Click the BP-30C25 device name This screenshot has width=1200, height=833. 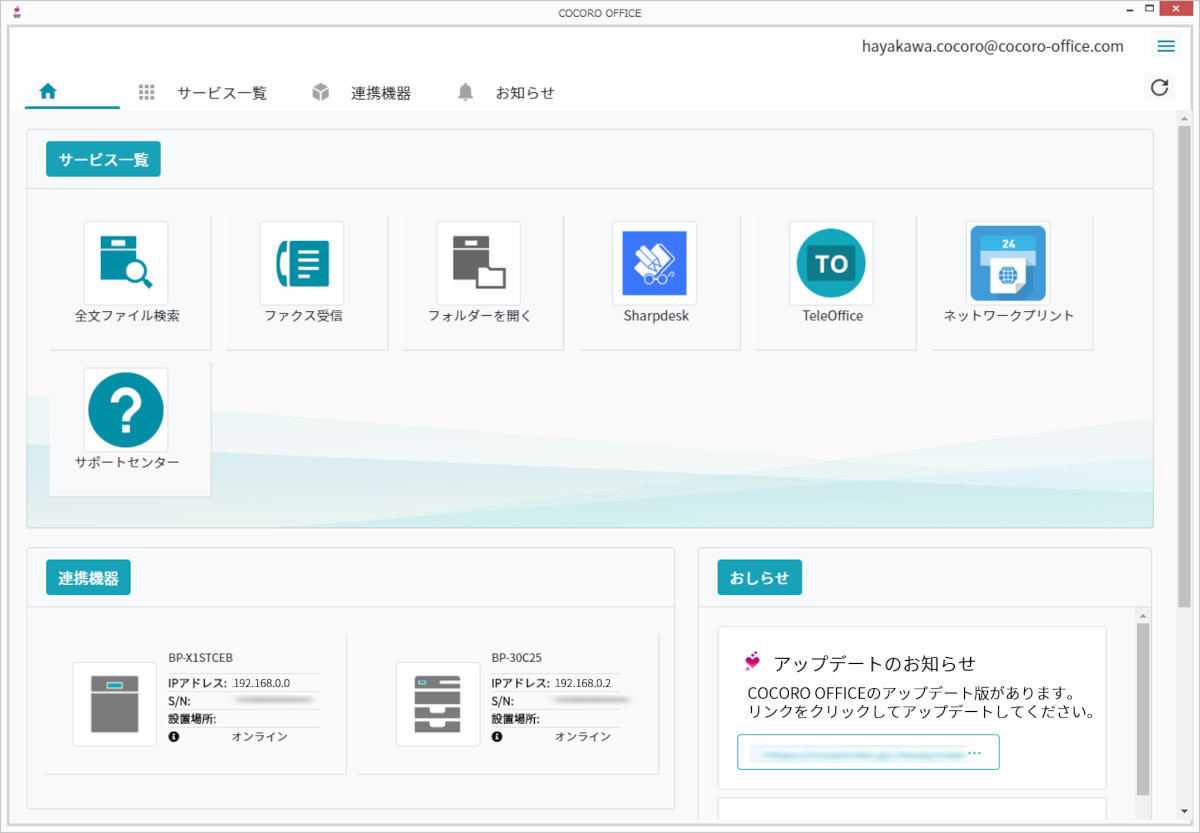coord(516,657)
